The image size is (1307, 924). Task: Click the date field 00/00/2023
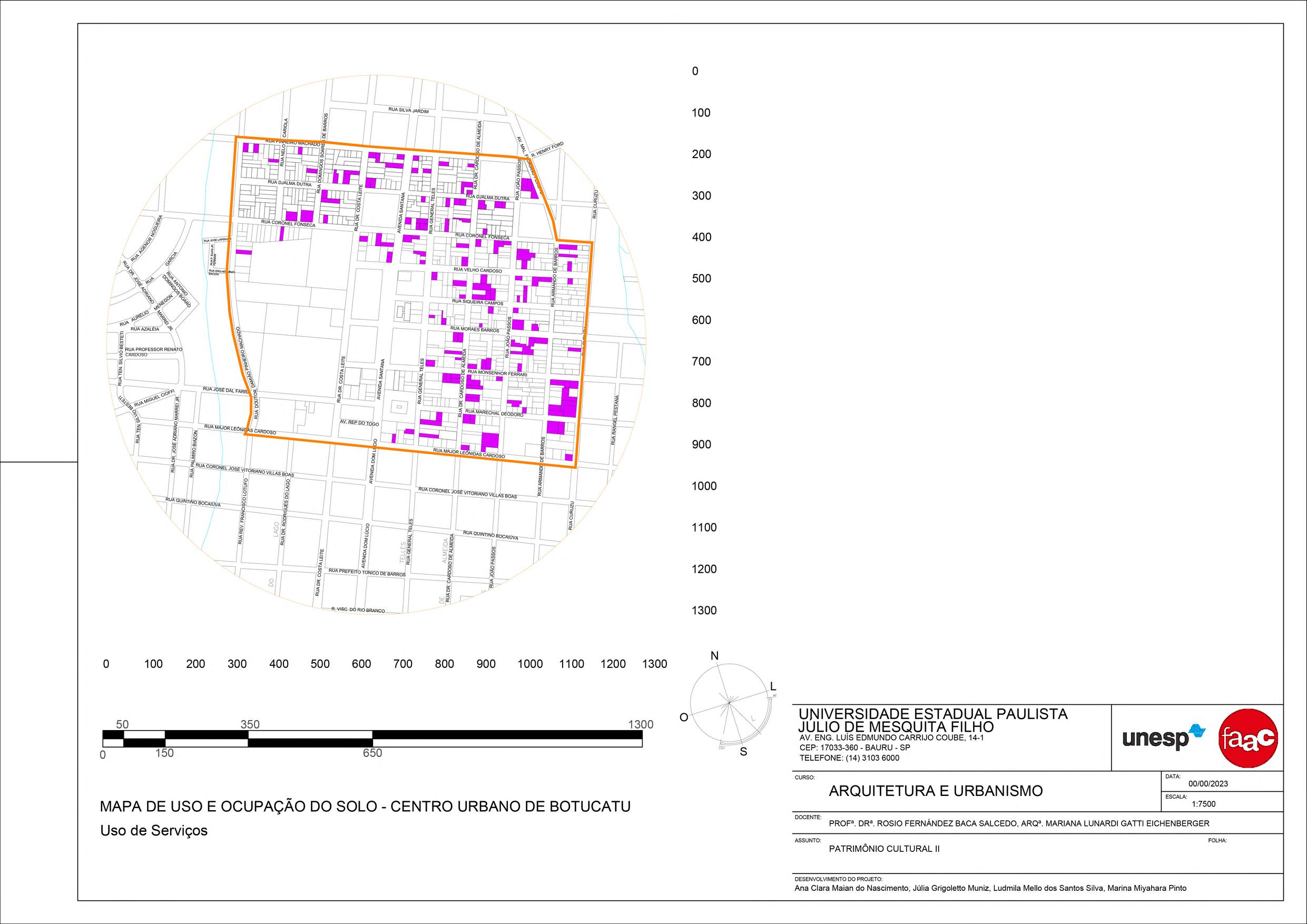pos(1208,783)
